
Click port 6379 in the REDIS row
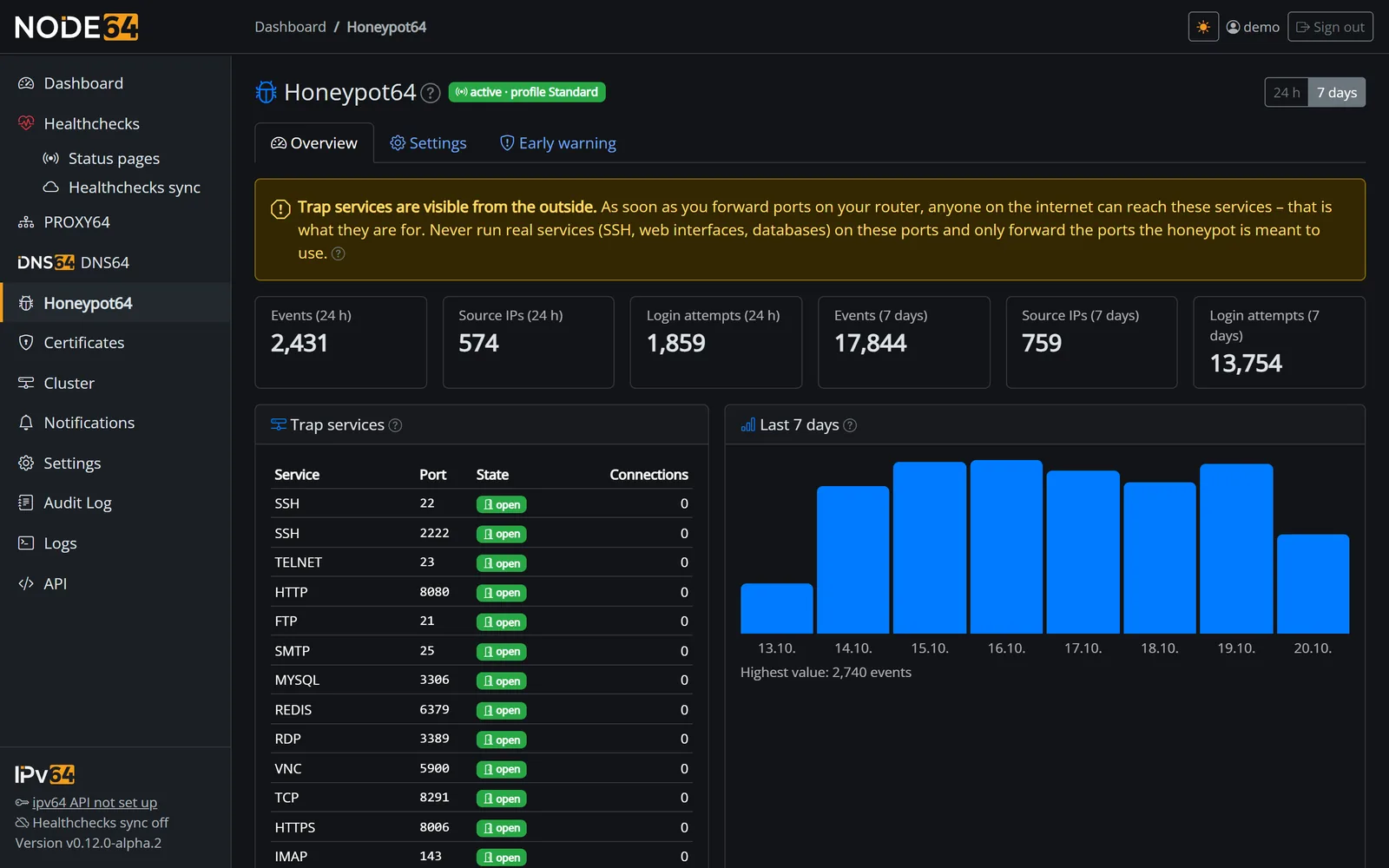point(434,709)
